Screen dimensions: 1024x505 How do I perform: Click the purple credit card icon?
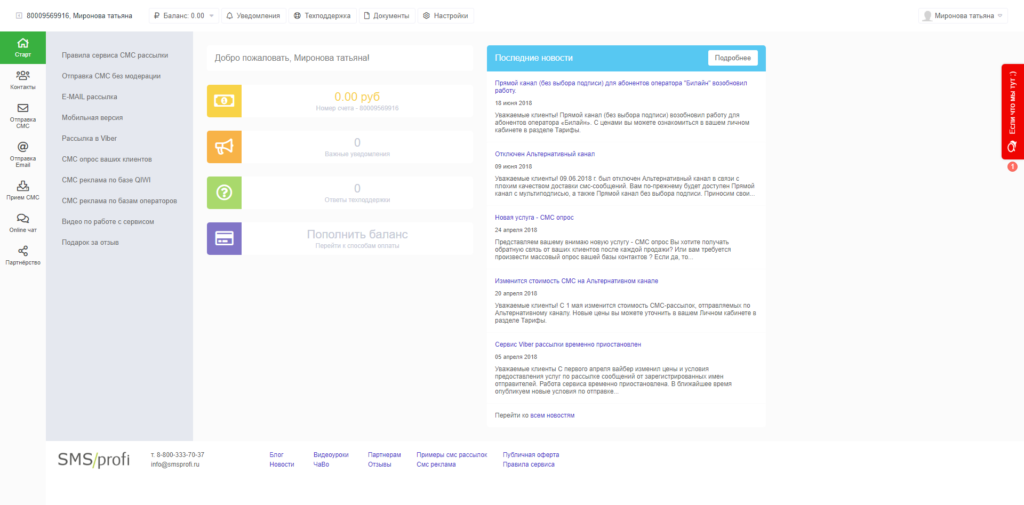tap(224, 238)
